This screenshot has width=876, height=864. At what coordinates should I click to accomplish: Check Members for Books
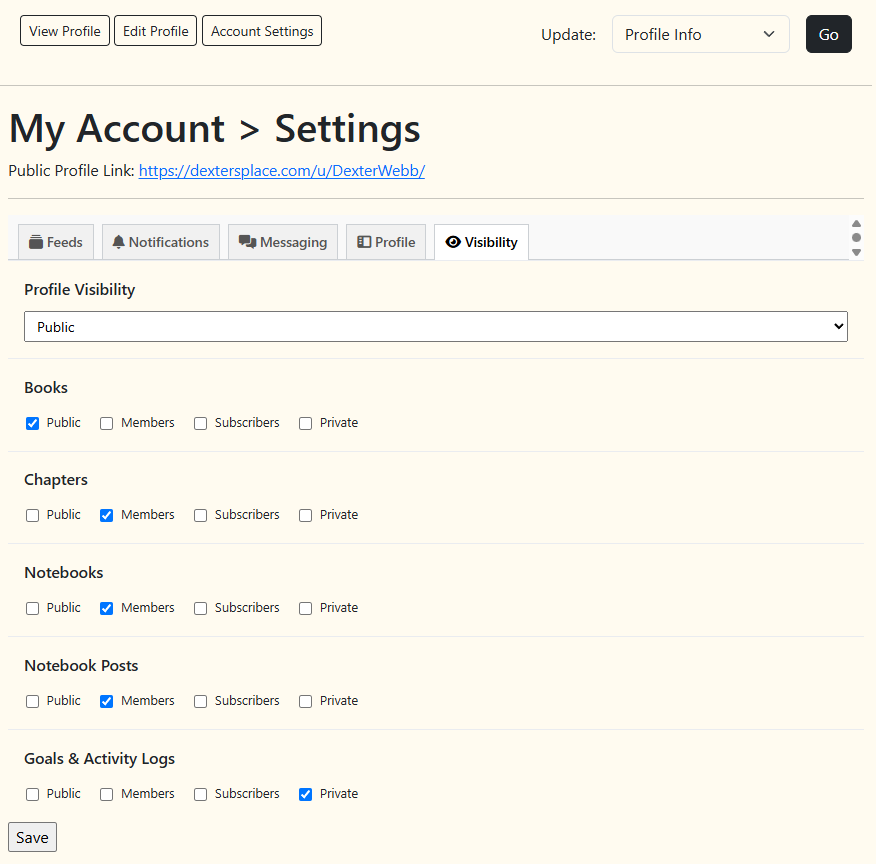point(107,423)
